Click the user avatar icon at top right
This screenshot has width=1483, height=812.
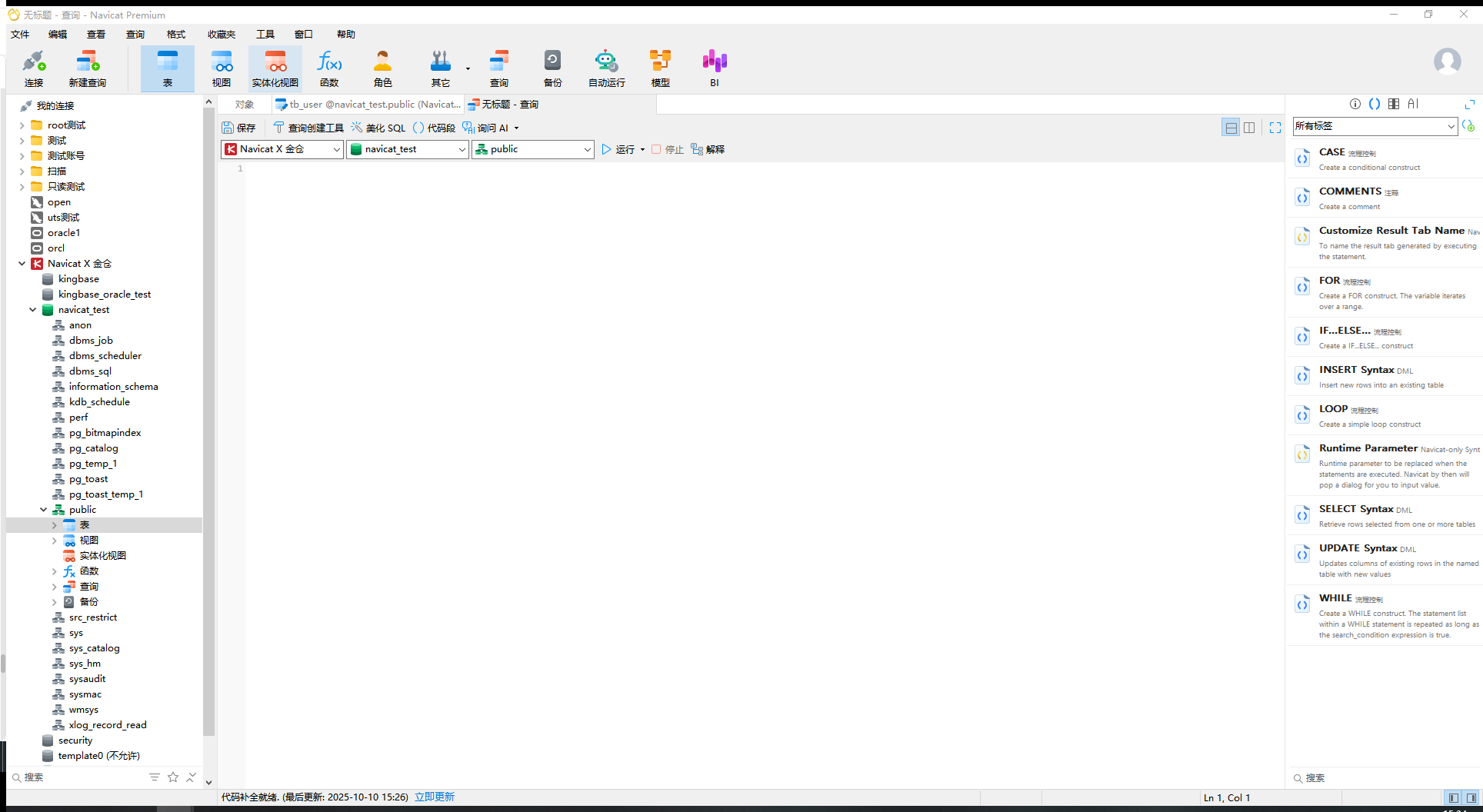coord(1447,62)
